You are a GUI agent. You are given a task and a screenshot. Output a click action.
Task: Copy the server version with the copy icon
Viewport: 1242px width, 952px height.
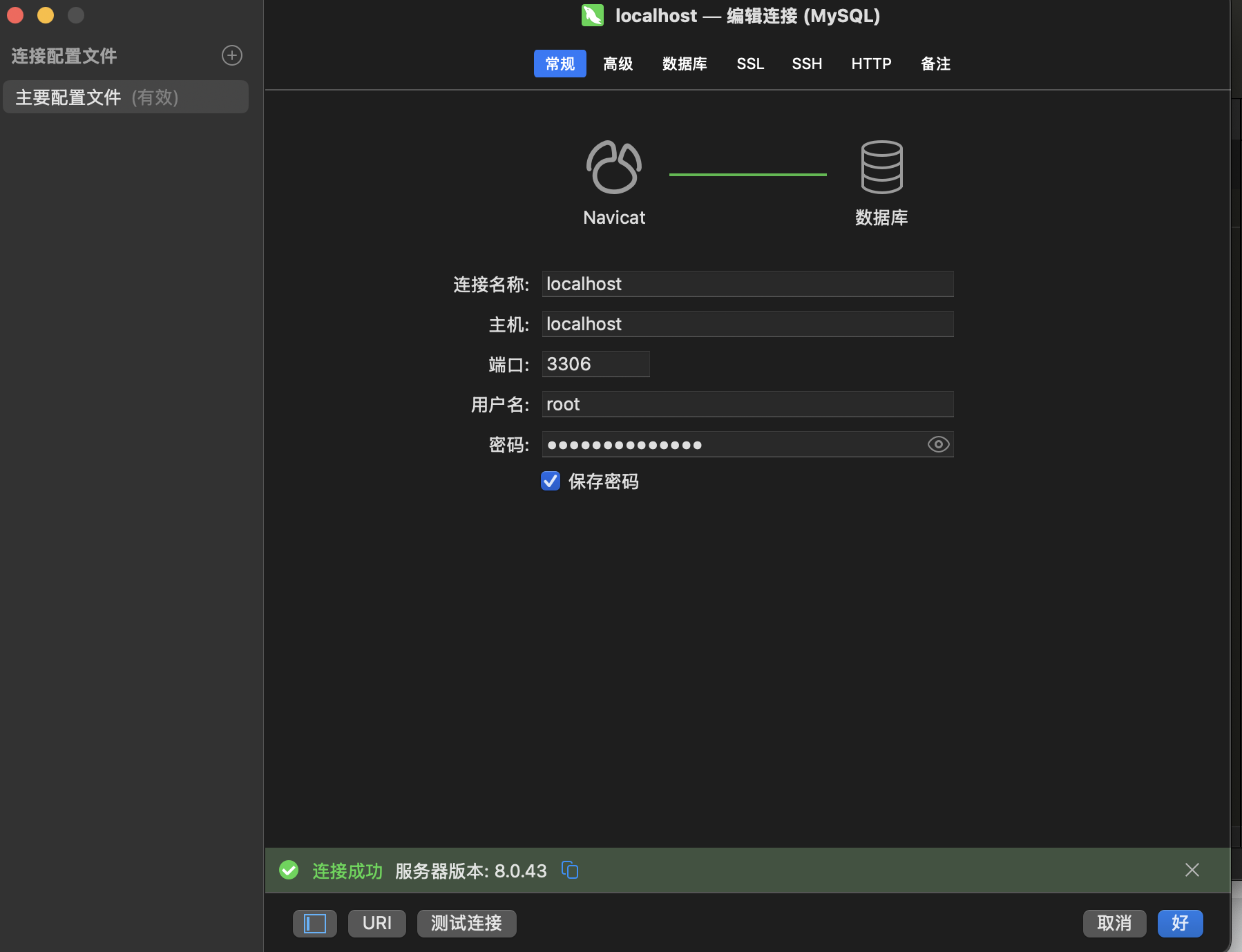(x=570, y=870)
